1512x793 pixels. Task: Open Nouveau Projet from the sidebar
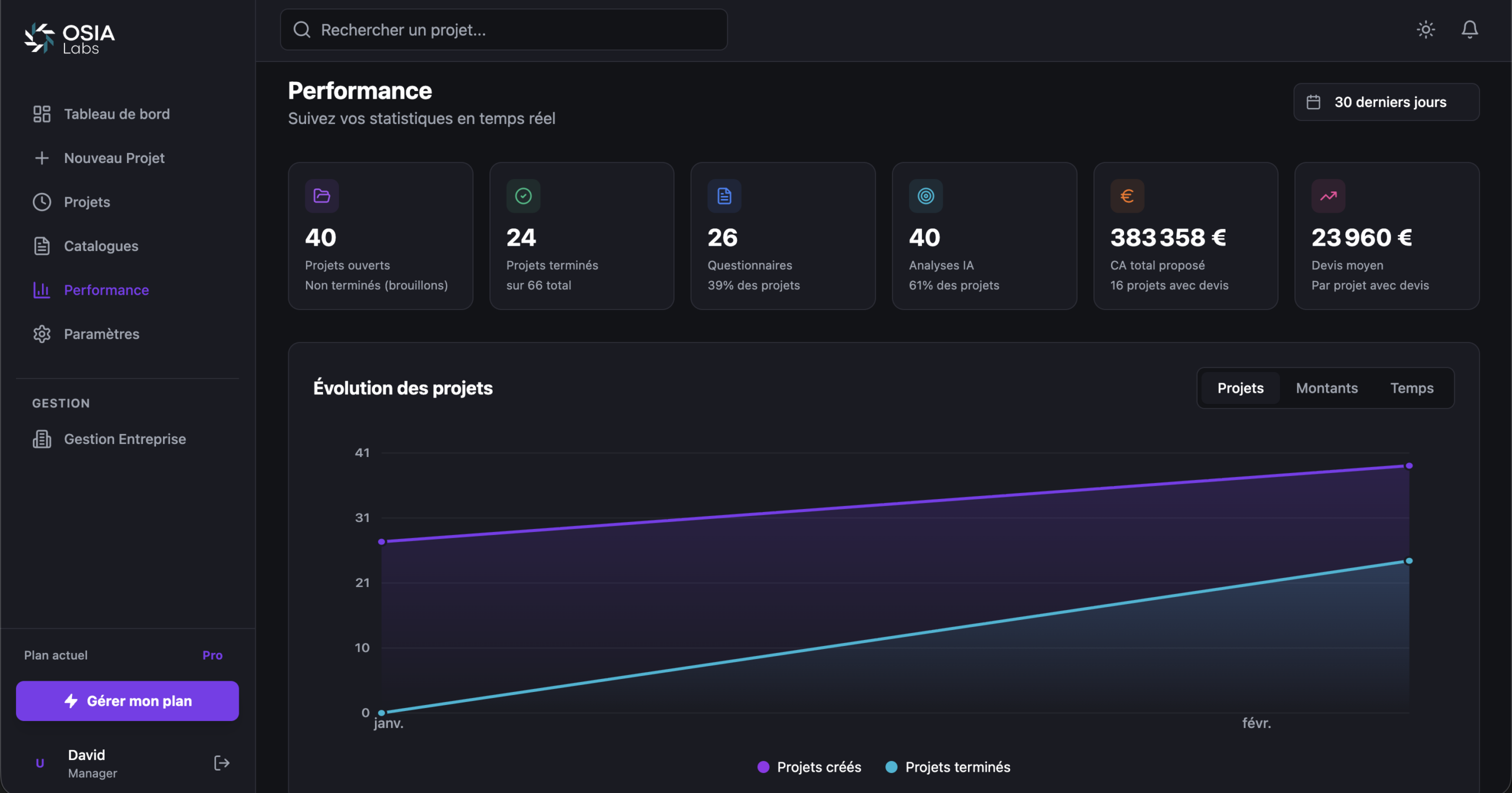[114, 158]
